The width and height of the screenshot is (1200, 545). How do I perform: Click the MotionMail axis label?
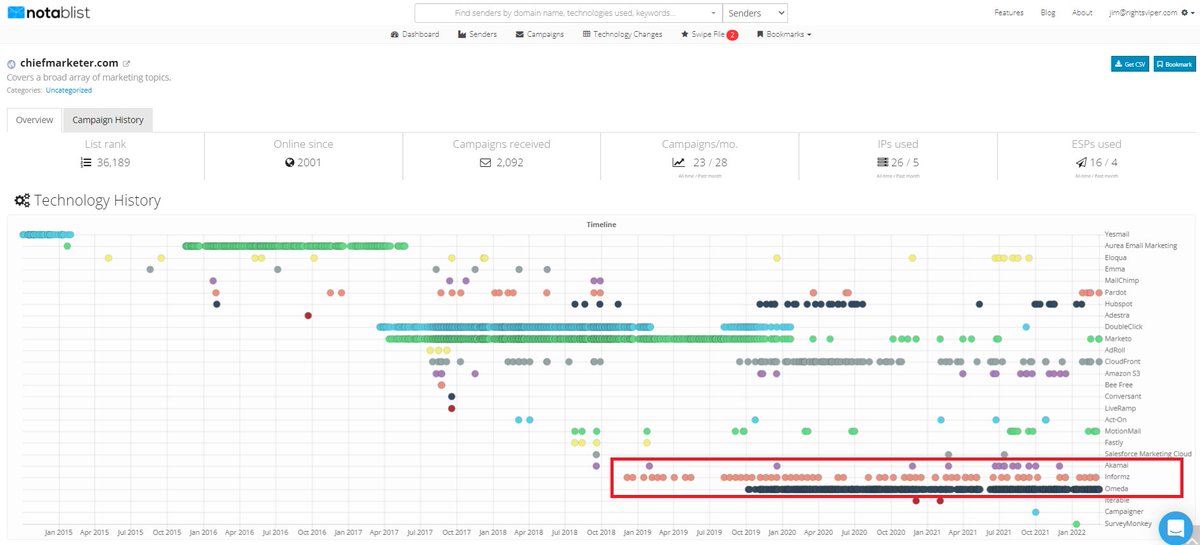1123,431
